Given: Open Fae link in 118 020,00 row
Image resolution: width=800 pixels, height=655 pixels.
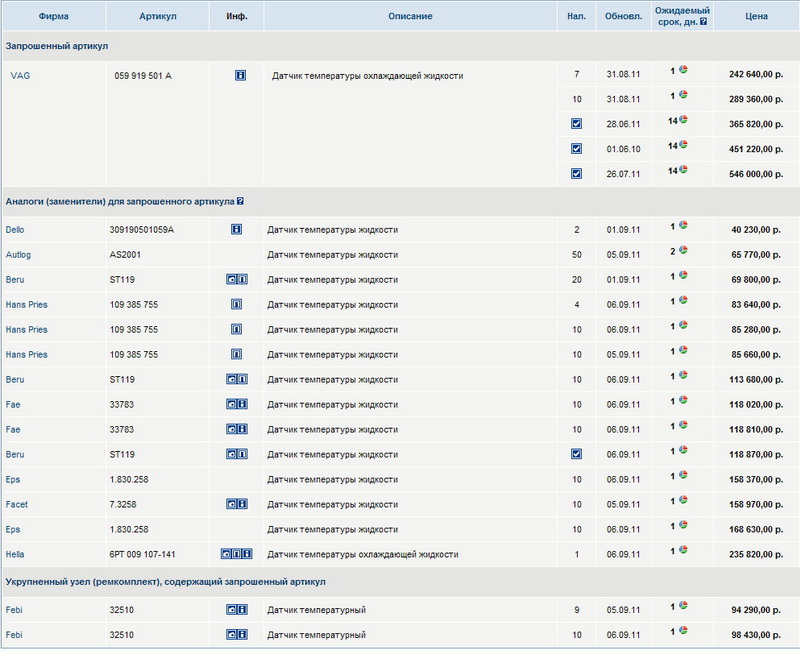Looking at the screenshot, I should tap(13, 405).
